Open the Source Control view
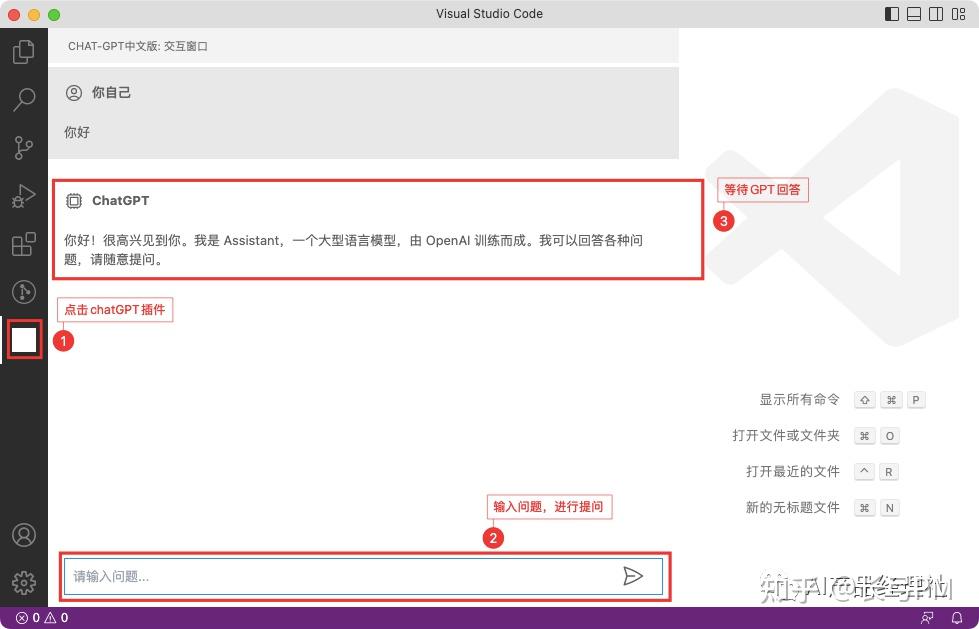979x629 pixels. pos(24,147)
